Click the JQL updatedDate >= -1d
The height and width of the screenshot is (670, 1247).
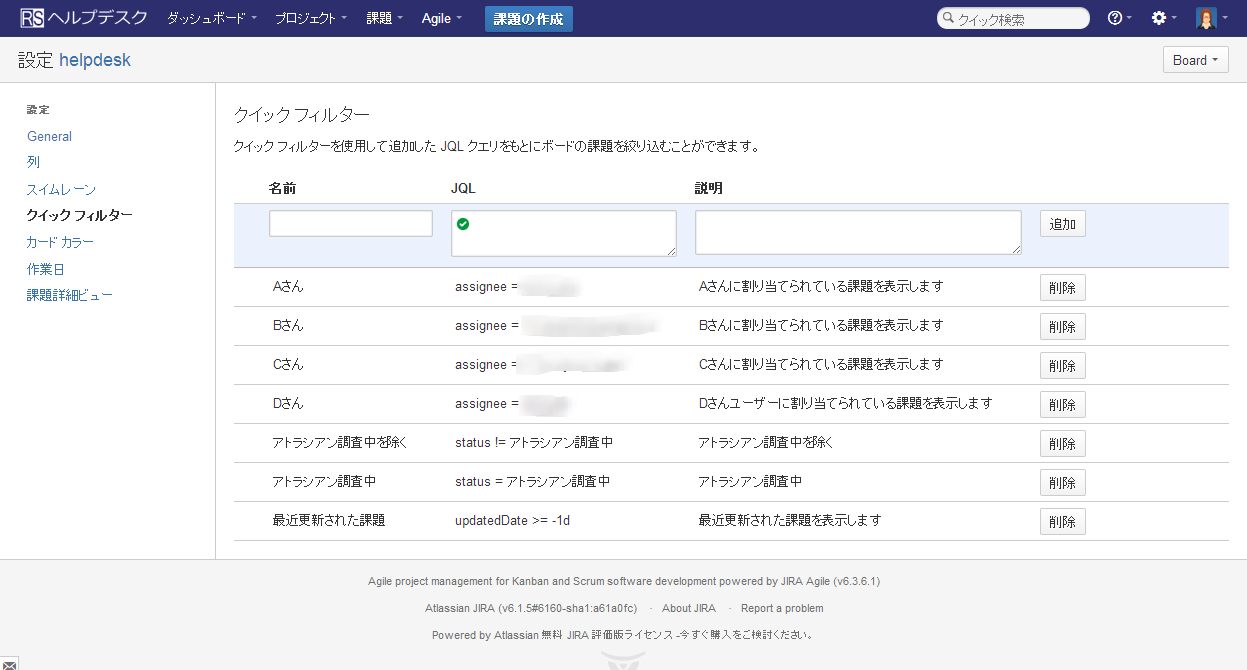512,521
